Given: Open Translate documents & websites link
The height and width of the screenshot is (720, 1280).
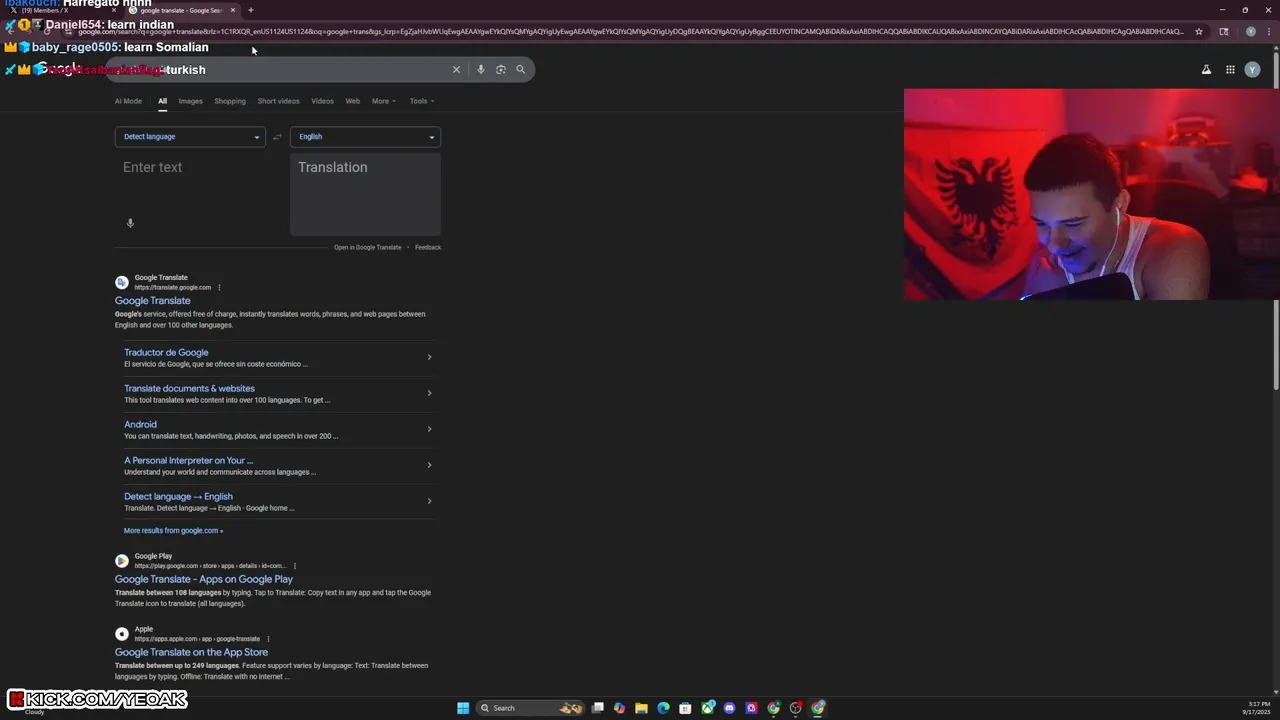Looking at the screenshot, I should [189, 388].
